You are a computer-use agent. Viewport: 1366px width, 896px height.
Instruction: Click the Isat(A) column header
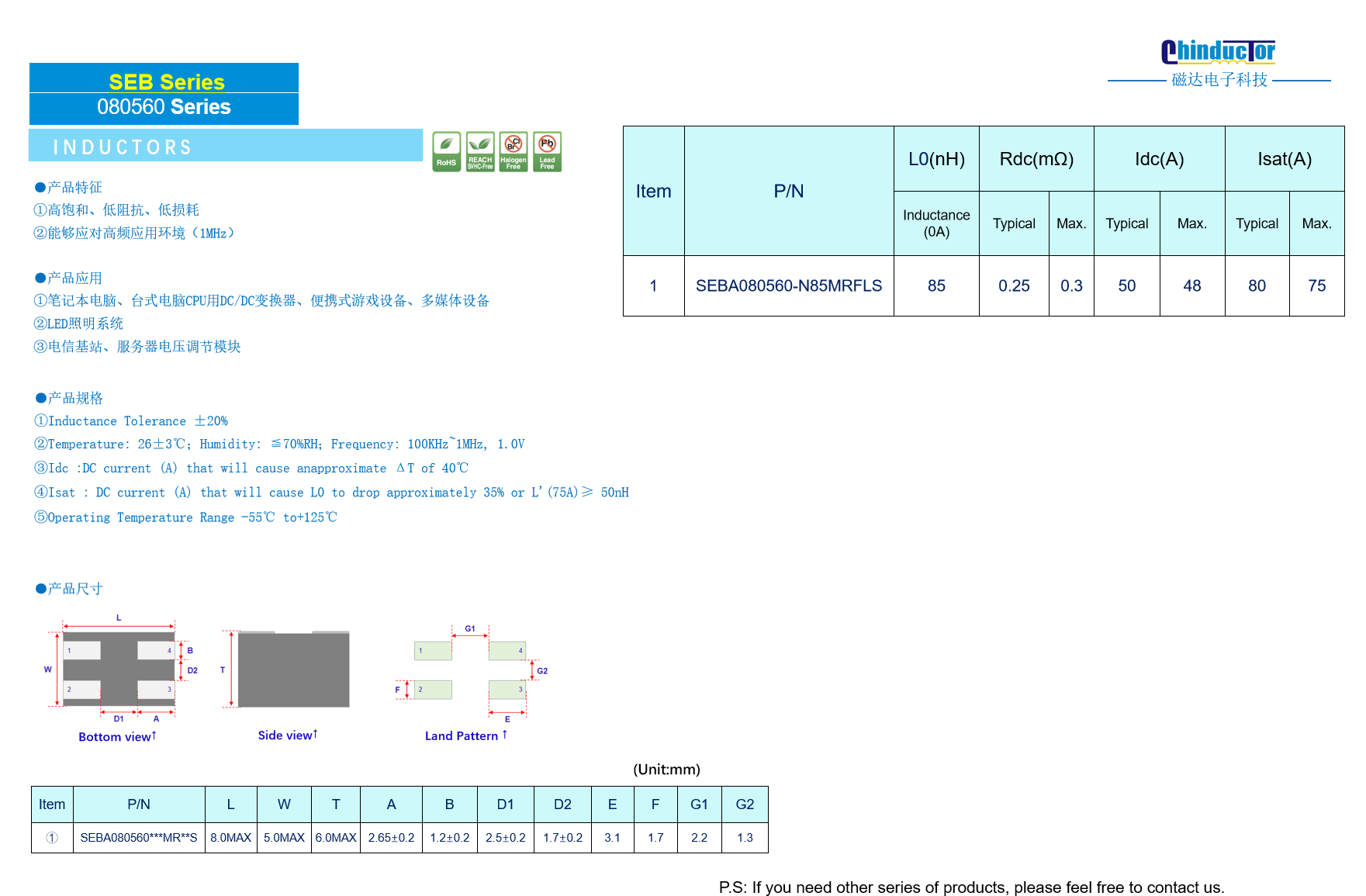click(x=1285, y=159)
